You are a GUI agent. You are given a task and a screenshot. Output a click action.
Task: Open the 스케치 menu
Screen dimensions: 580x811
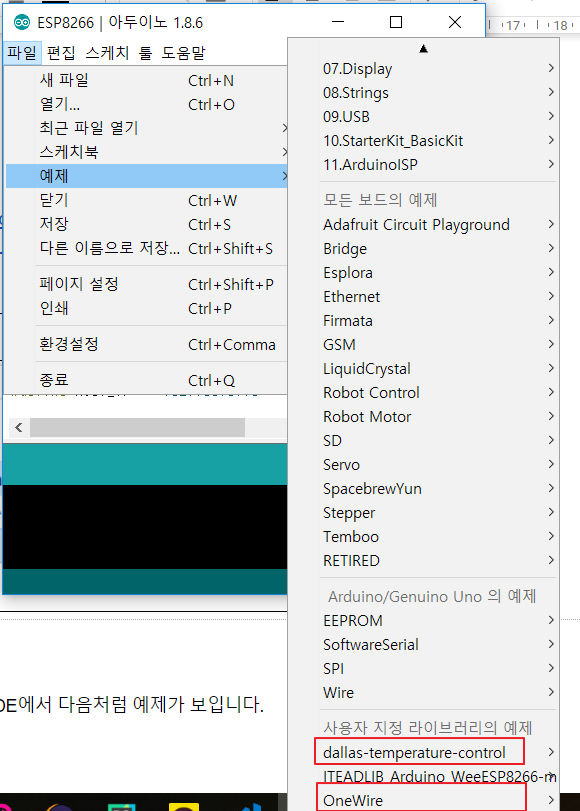click(107, 52)
